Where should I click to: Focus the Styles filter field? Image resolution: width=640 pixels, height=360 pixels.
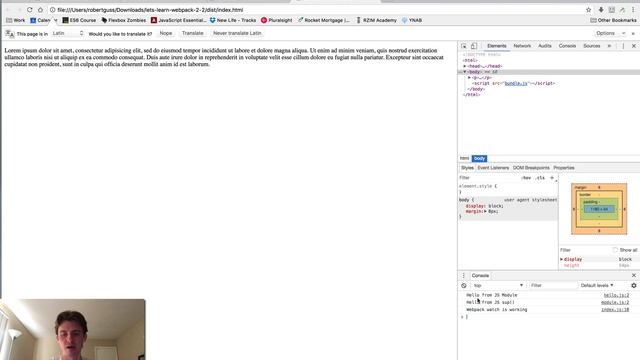click(x=488, y=178)
